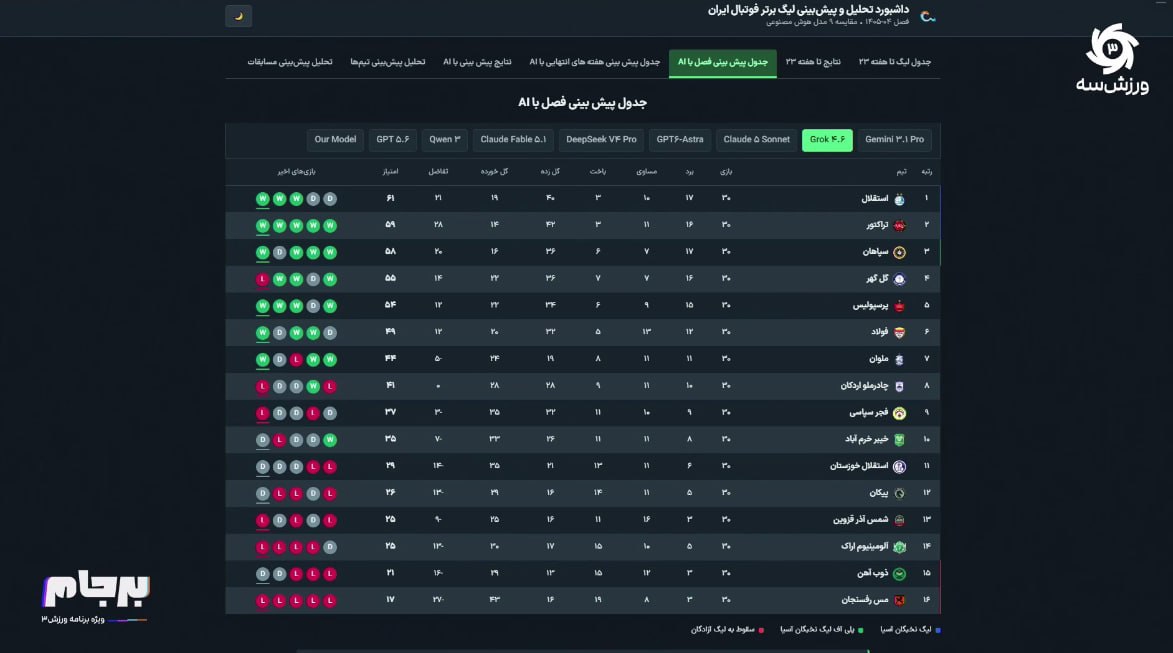Open the 'جدول لیگ تا هفته ۲۳' tab

tap(895, 62)
